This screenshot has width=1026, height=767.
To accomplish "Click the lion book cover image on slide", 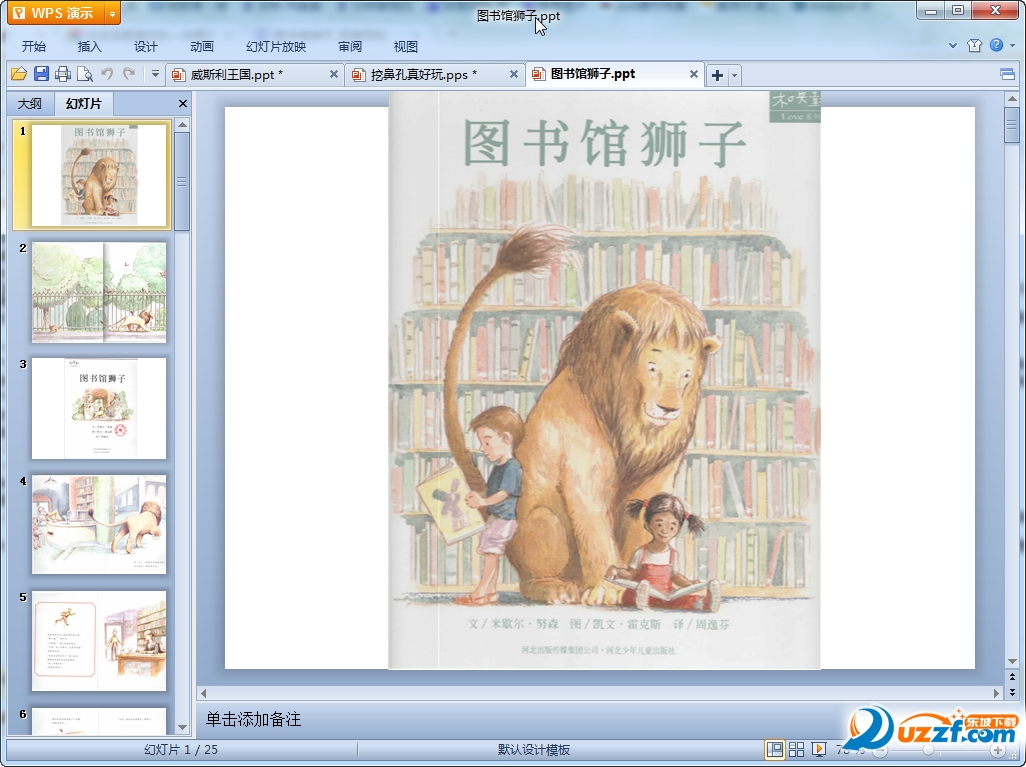I will click(605, 380).
